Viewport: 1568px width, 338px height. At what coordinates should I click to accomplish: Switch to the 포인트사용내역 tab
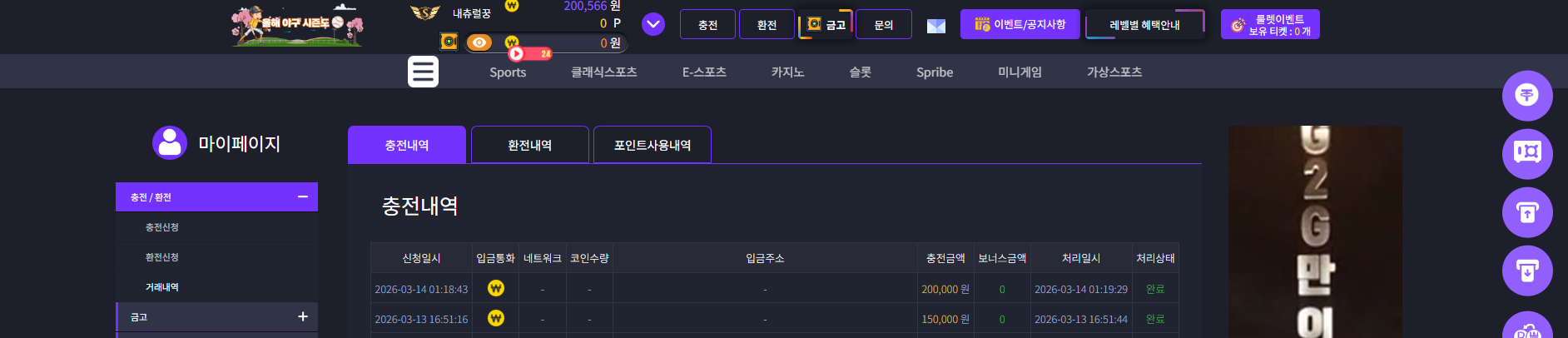coord(653,145)
